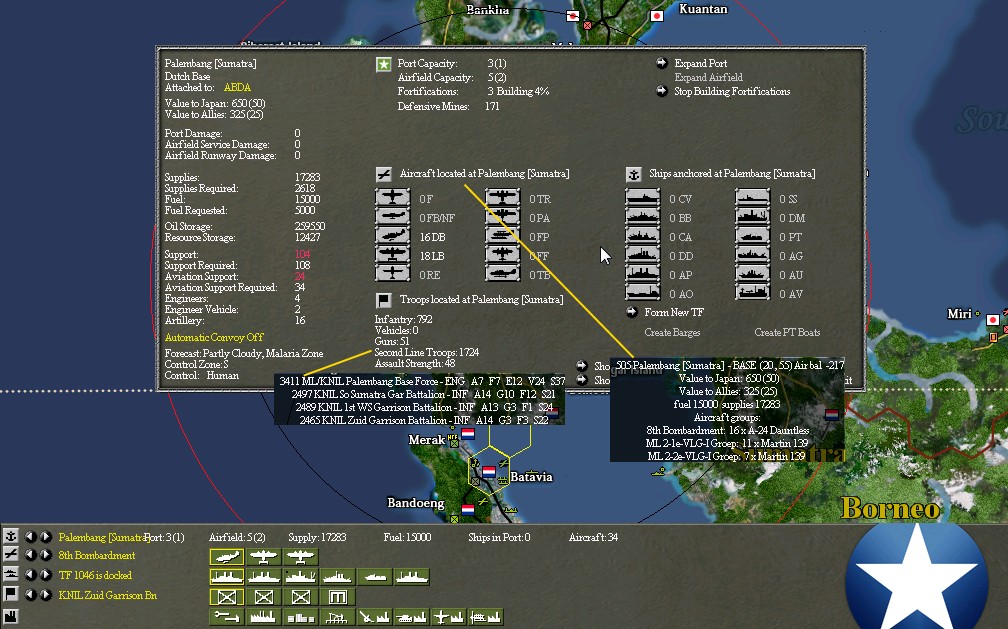Click the 0 AO oiler ship icon
The width and height of the screenshot is (1008, 629).
642,293
